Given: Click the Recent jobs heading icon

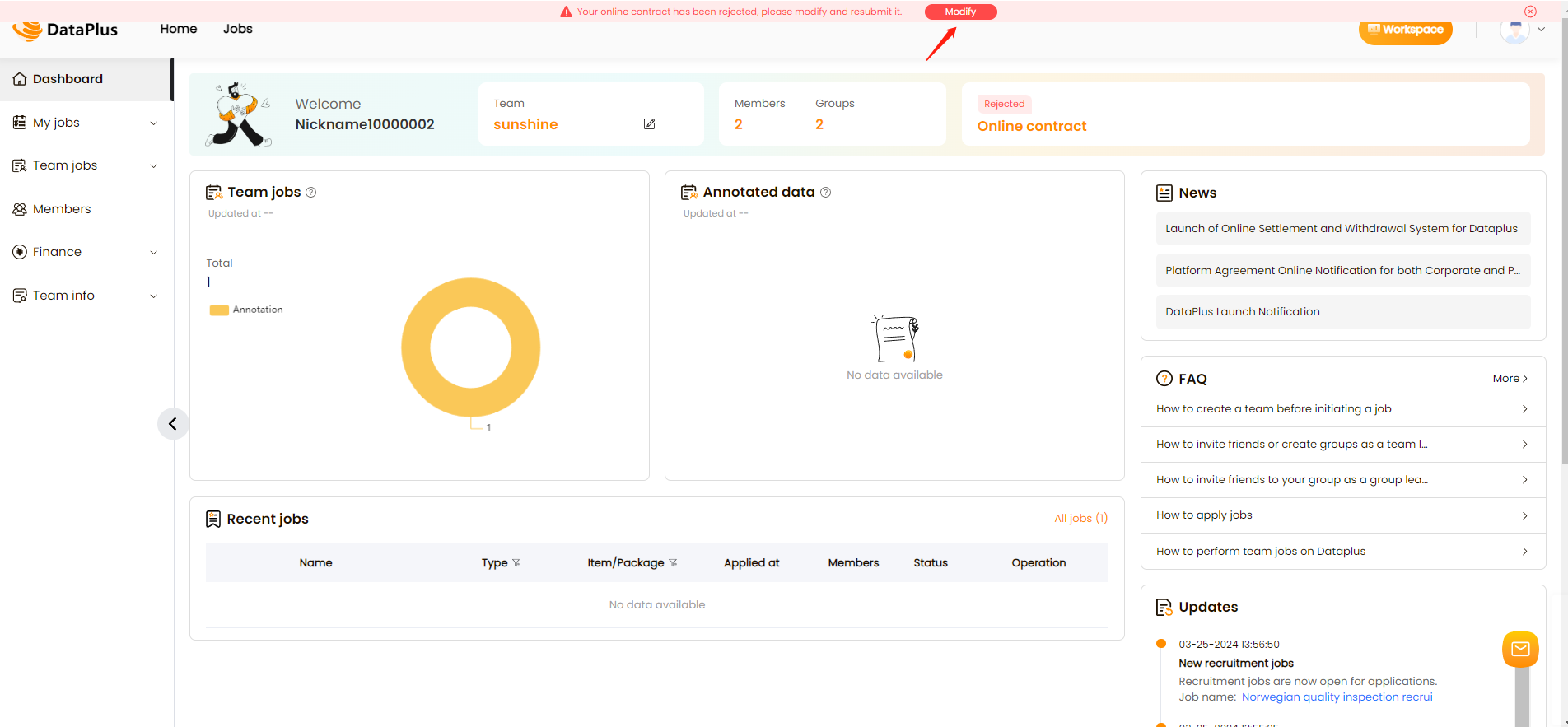Looking at the screenshot, I should pyautogui.click(x=212, y=519).
